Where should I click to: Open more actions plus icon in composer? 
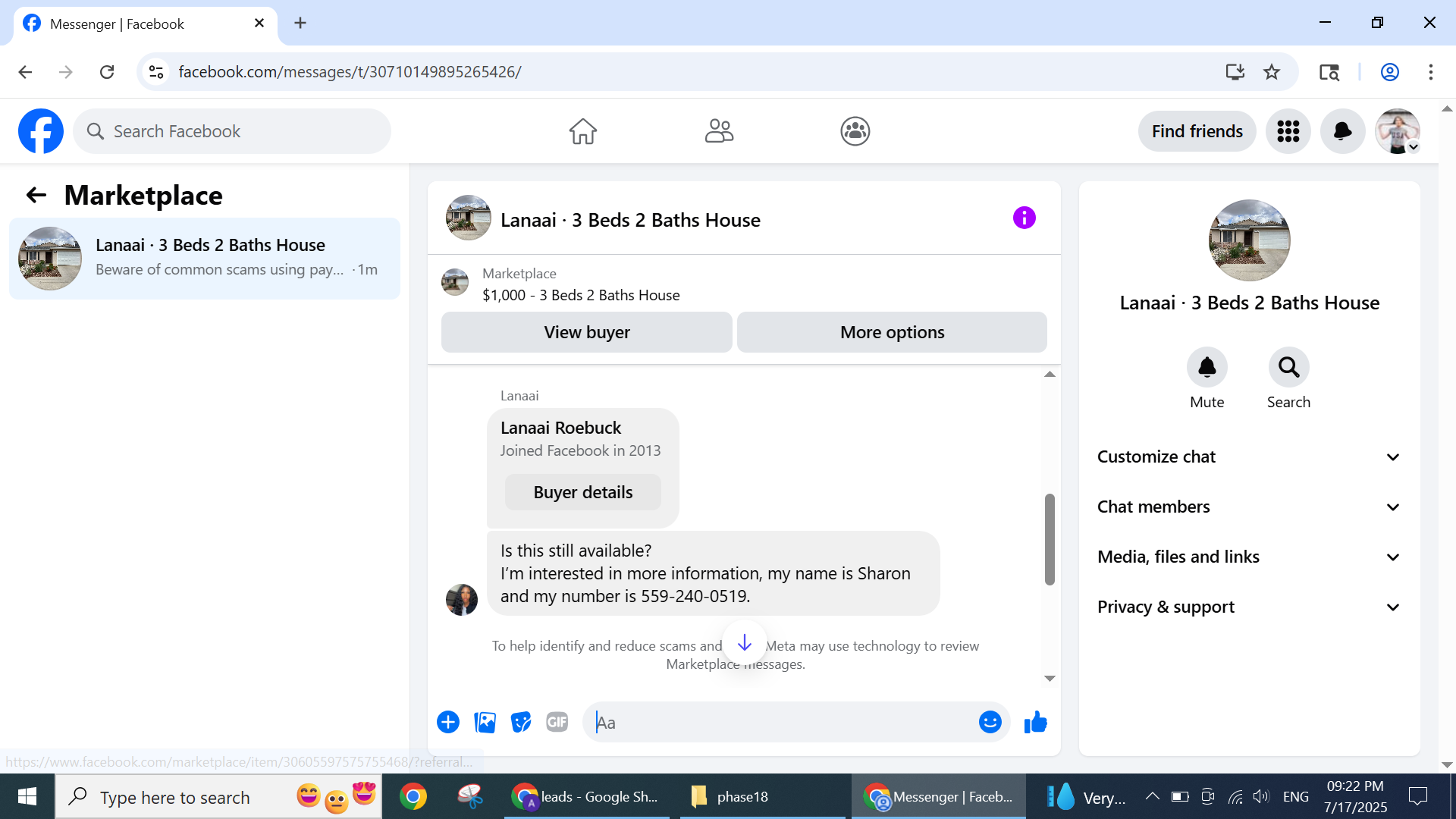click(x=448, y=722)
